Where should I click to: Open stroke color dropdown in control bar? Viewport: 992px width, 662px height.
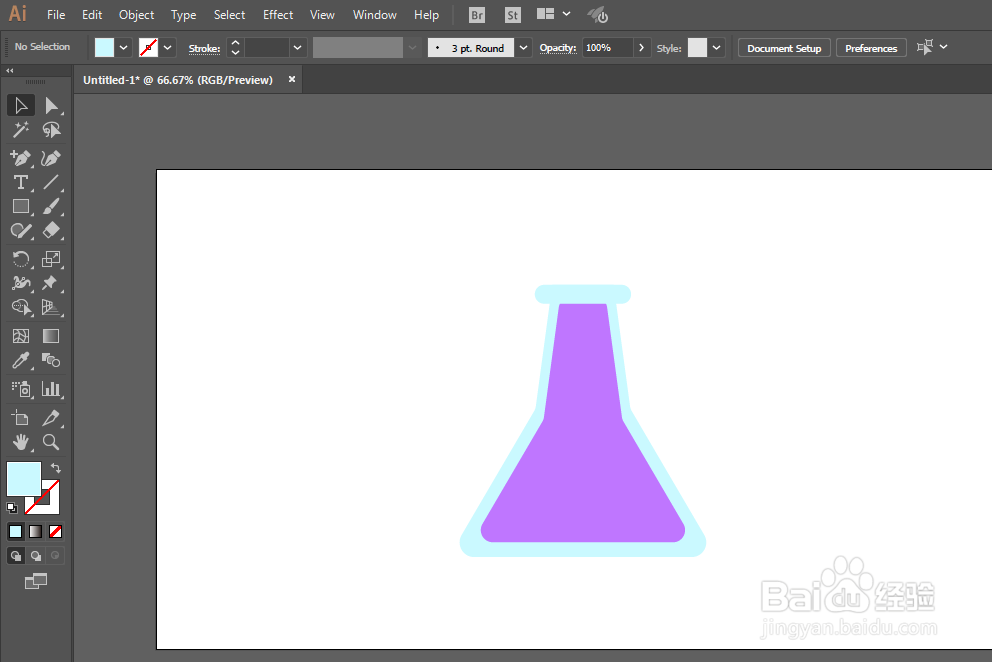coord(168,47)
